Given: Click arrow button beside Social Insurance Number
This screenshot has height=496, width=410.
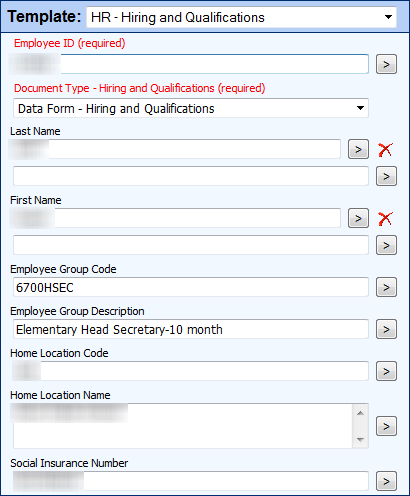Looking at the screenshot, I should [386, 481].
